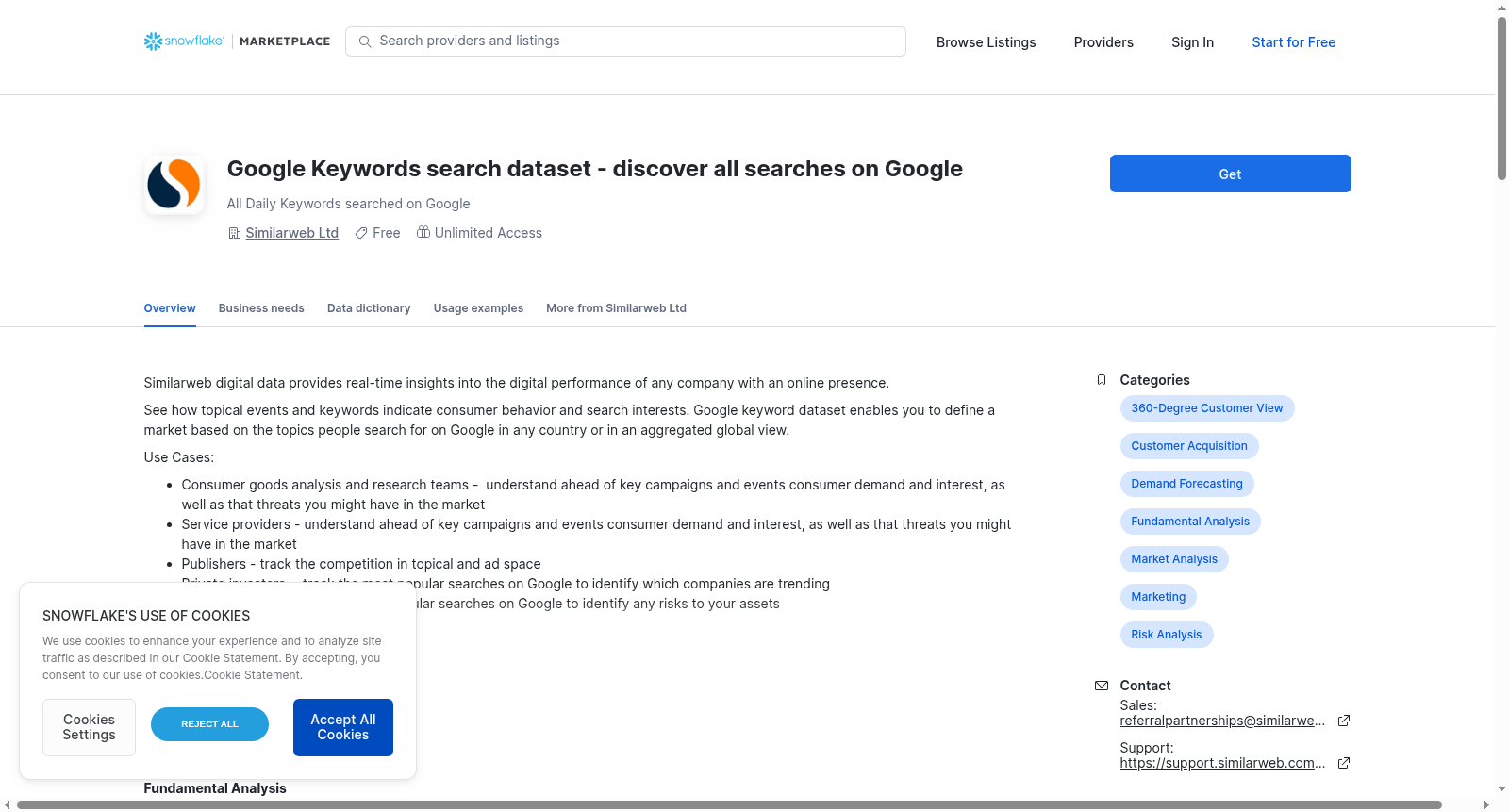Click the envelope icon beside Contact
The image size is (1509, 812).
coord(1102,686)
